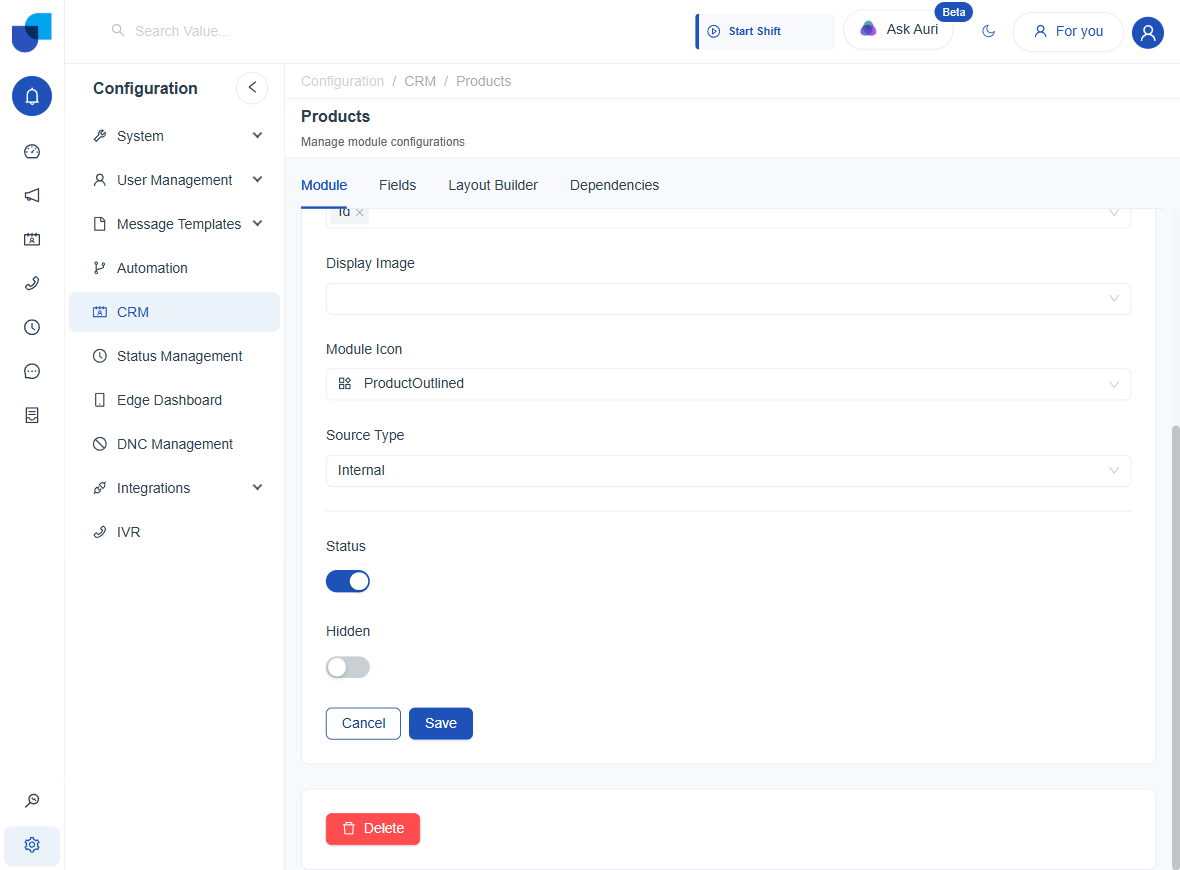Collapse the Configuration sidebar panel
This screenshot has height=870, width=1180.
[x=252, y=87]
